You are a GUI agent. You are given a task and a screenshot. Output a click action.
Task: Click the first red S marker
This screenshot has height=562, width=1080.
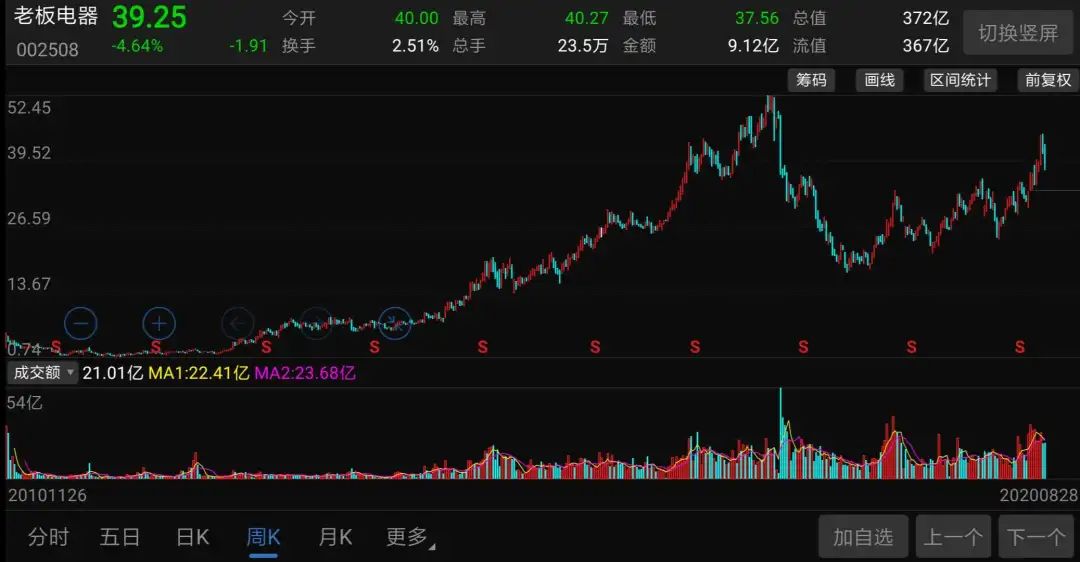[56, 347]
